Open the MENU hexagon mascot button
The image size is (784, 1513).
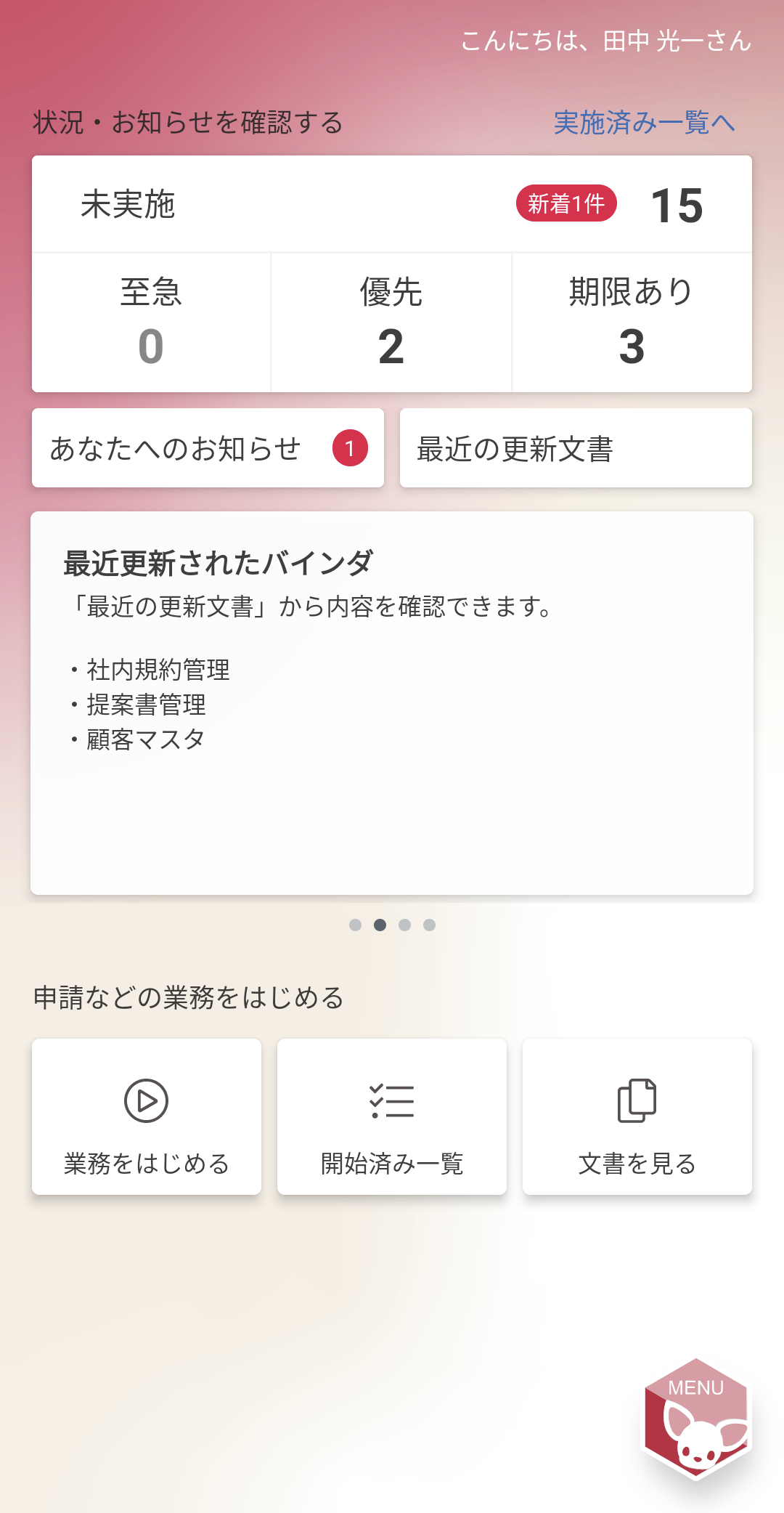[x=696, y=1419]
